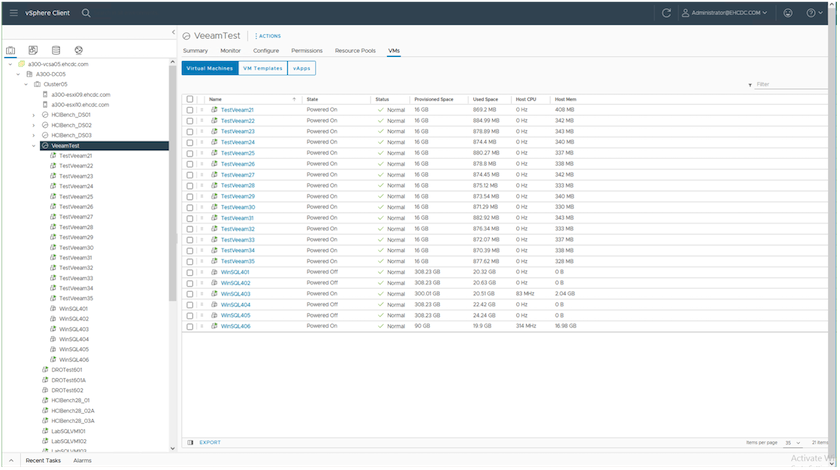Select the WinSQL406 row checkbox
This screenshot has width=840, height=470.
click(190, 326)
